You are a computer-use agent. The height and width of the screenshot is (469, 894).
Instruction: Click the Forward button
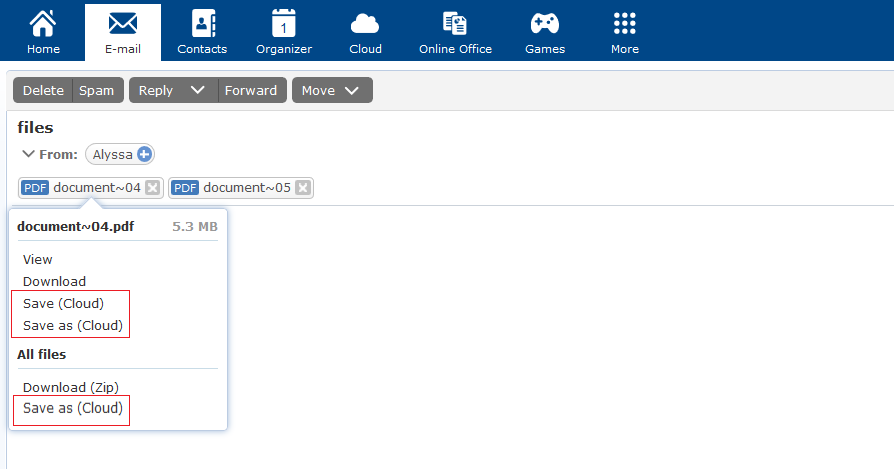point(251,90)
